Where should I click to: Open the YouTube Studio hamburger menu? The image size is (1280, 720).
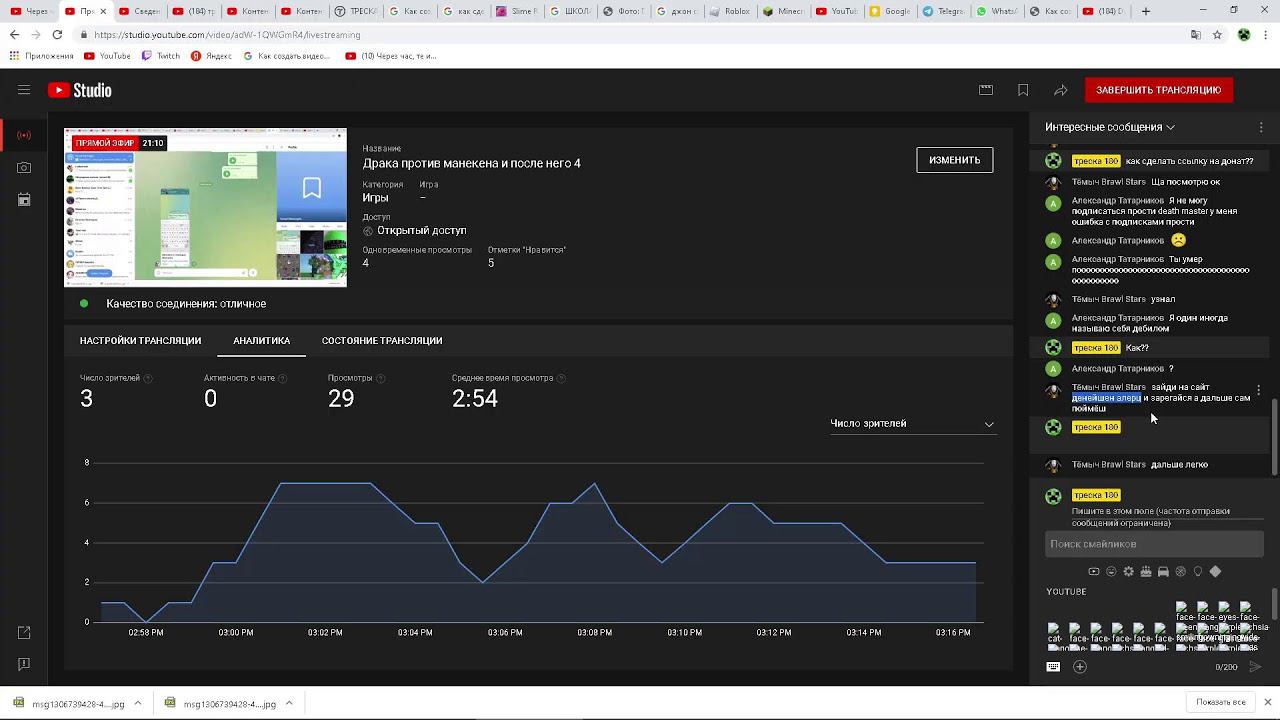coord(24,90)
